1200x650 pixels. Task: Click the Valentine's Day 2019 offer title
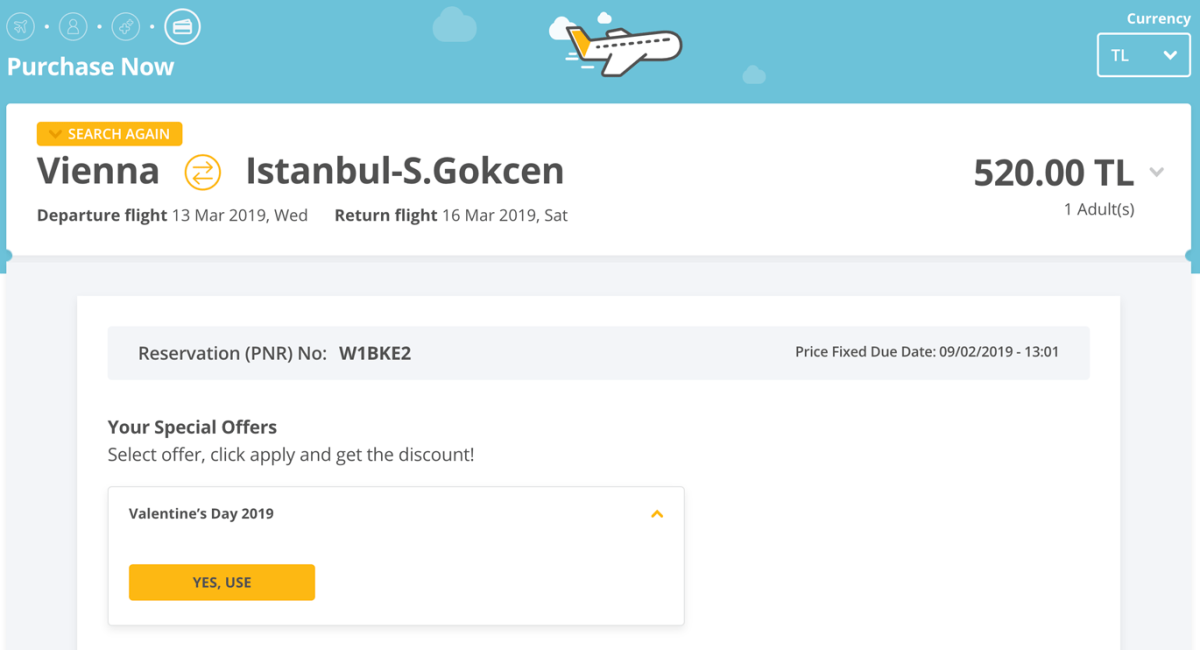pyautogui.click(x=201, y=514)
